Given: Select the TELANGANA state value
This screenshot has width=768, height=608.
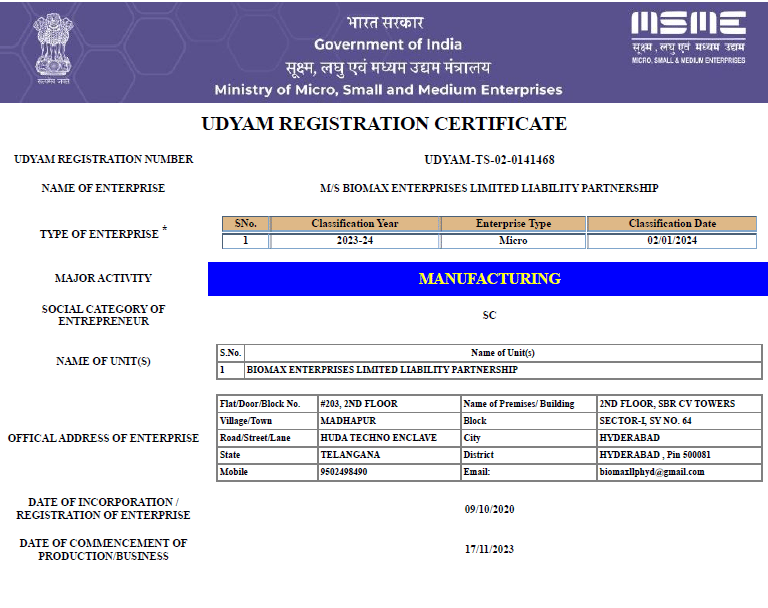Looking at the screenshot, I should pyautogui.click(x=389, y=455).
